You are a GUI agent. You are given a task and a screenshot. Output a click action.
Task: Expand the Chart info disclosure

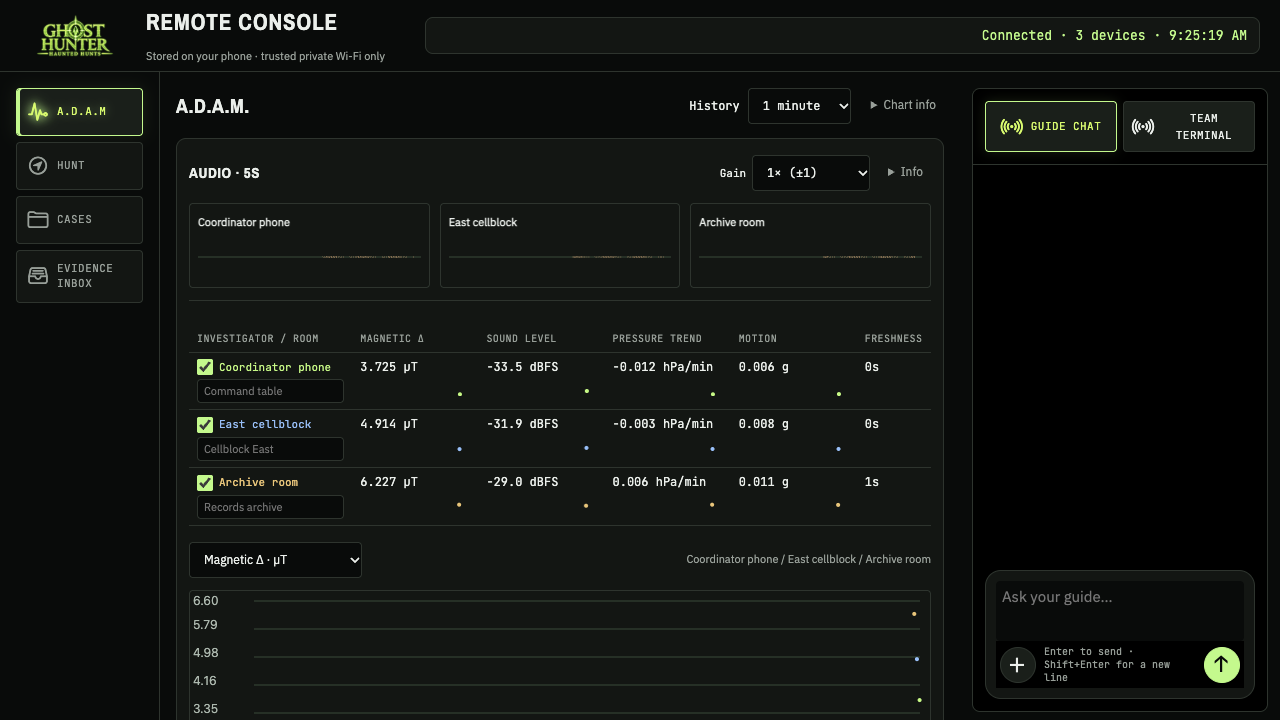[903, 105]
